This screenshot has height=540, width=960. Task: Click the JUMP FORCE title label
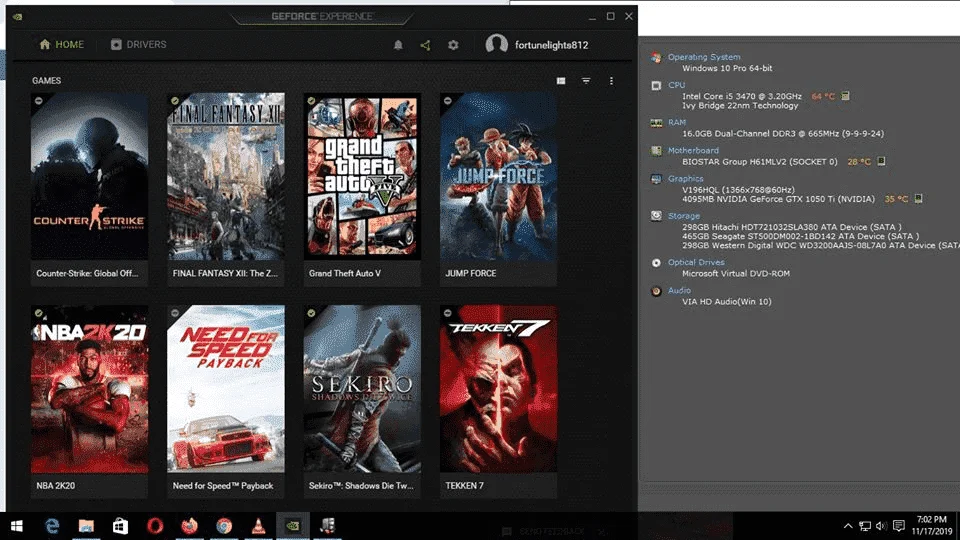coord(471,273)
